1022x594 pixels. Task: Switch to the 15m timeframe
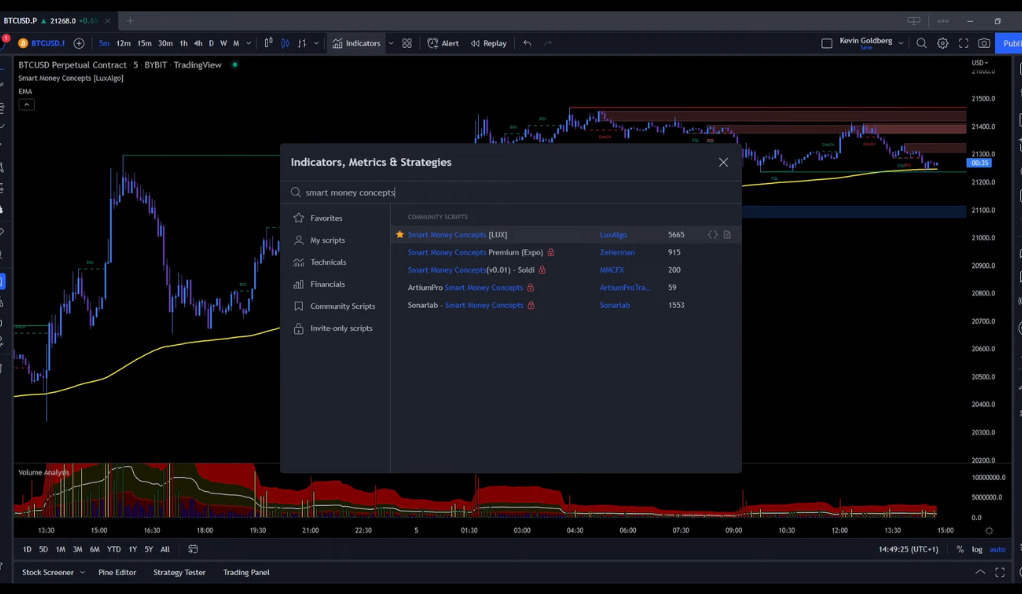click(x=144, y=43)
